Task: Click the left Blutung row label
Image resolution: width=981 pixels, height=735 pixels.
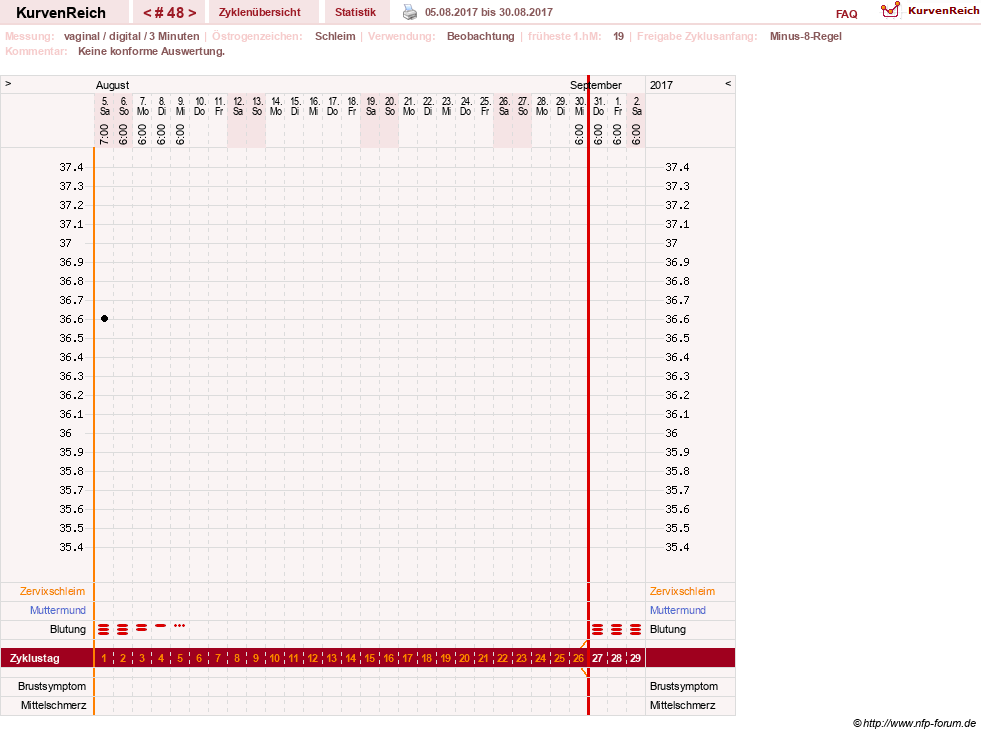Action: click(x=68, y=629)
